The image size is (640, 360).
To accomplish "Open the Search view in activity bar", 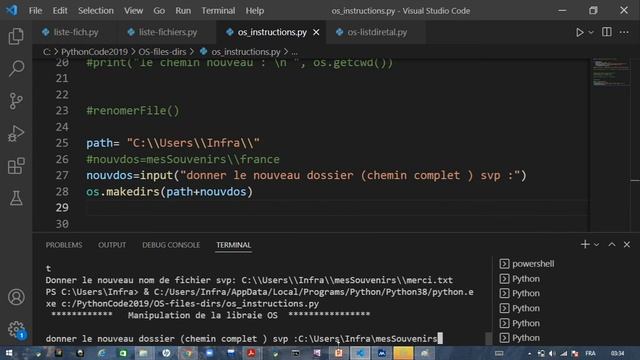I will [16, 68].
